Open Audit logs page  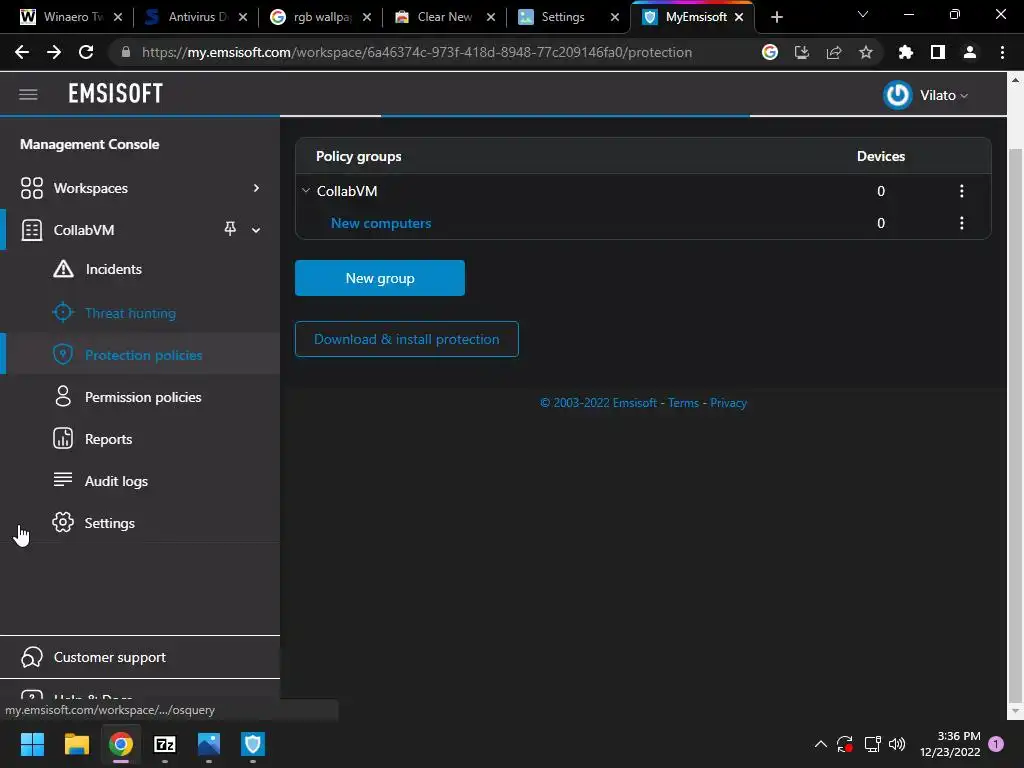[116, 481]
